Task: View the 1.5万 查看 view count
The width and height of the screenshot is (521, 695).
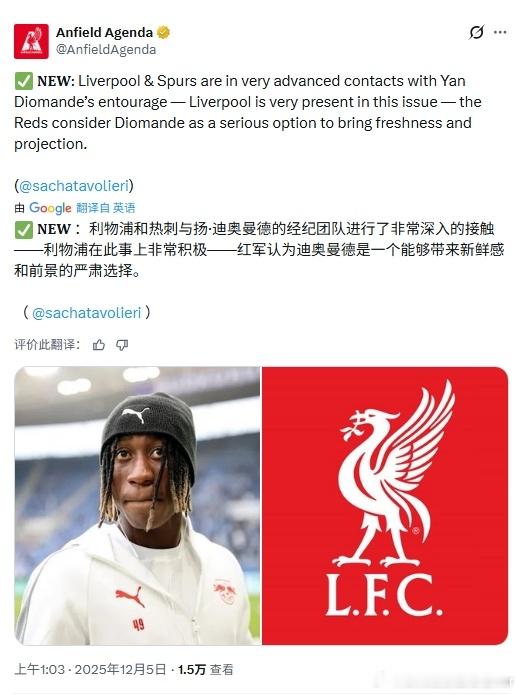Action: click(205, 669)
